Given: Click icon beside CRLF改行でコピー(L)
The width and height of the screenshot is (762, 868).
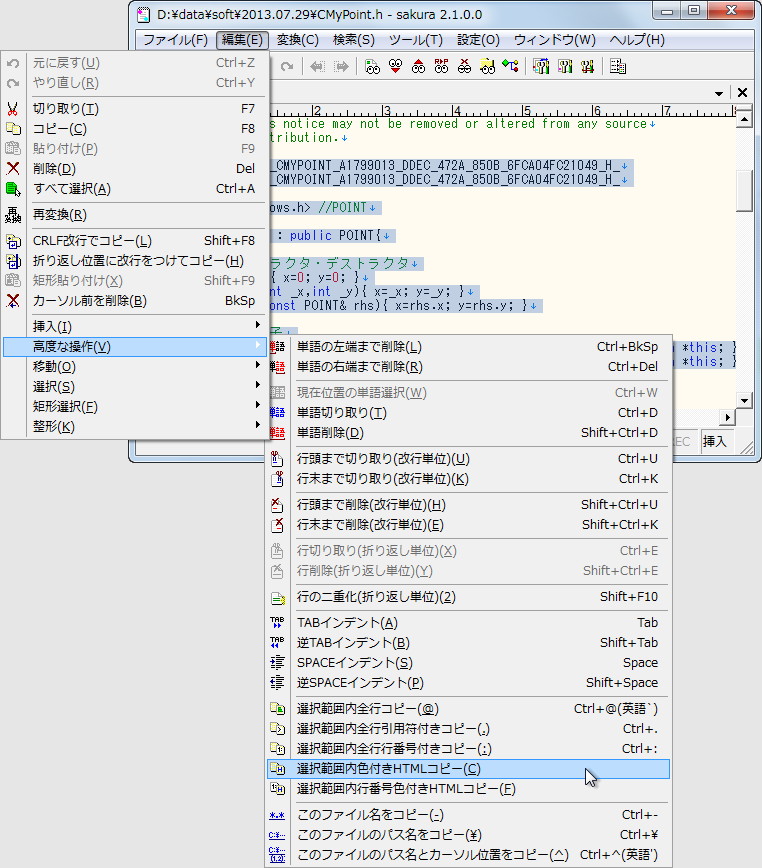Looking at the screenshot, I should [13, 241].
